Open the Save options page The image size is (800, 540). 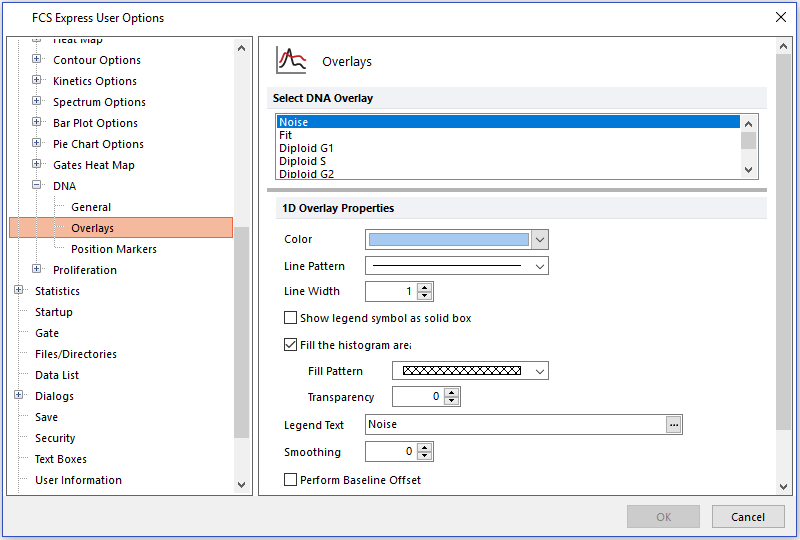click(46, 417)
